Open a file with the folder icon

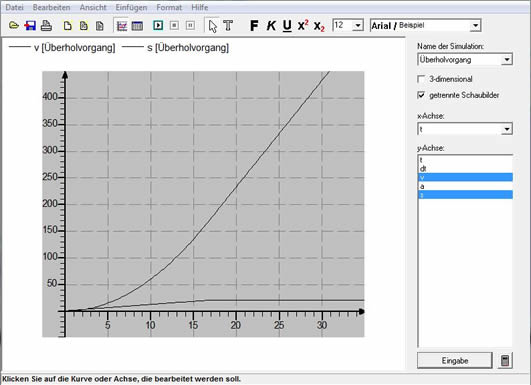point(14,25)
